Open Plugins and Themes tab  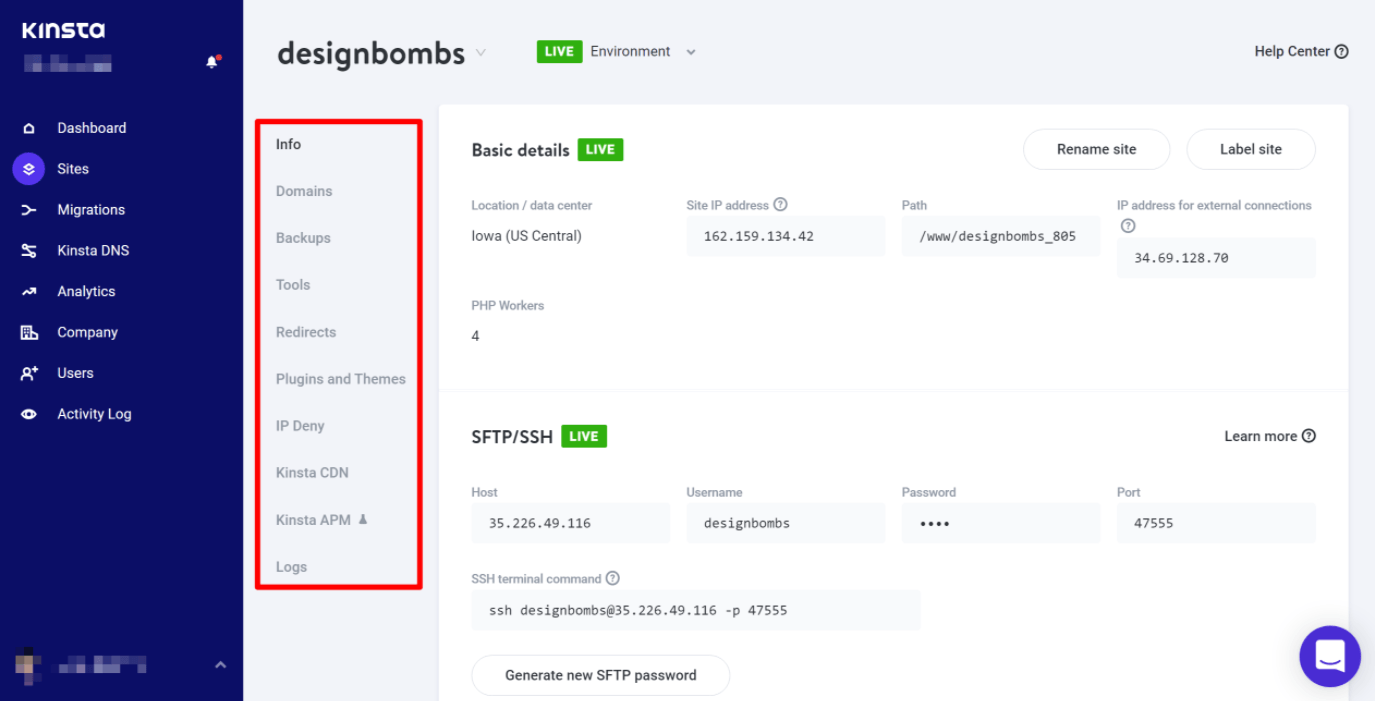(x=341, y=379)
